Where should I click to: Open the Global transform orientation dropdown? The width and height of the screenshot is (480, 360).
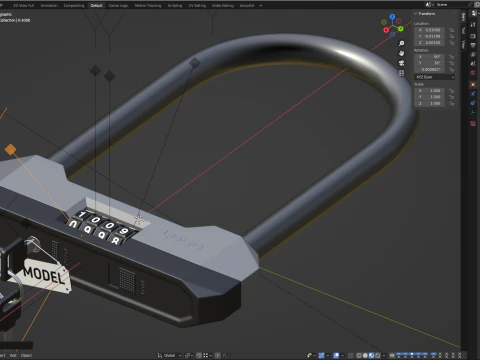169,355
